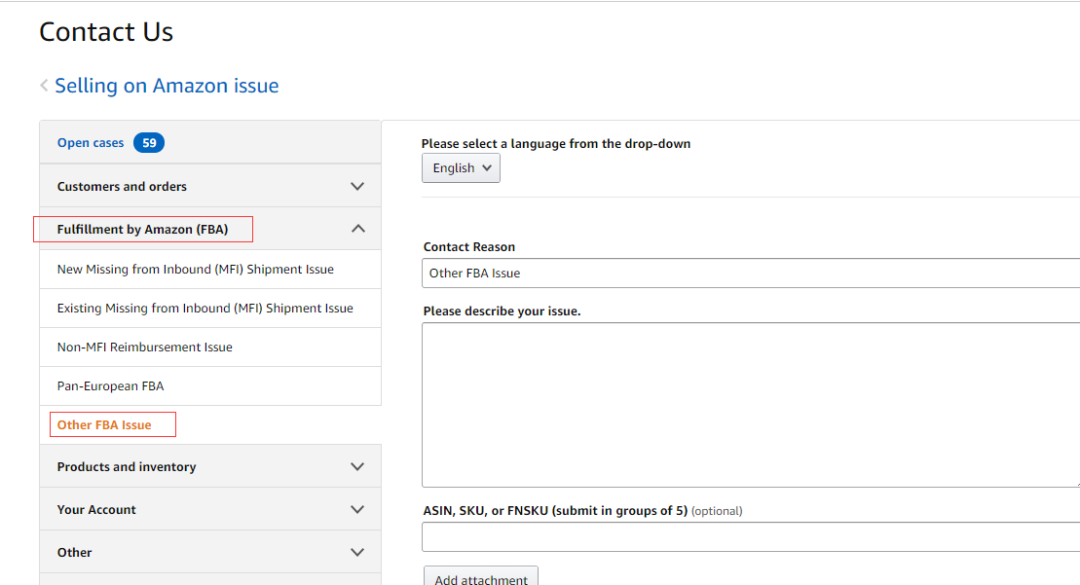
Task: Click the Contact Reason field
Action: tap(750, 273)
